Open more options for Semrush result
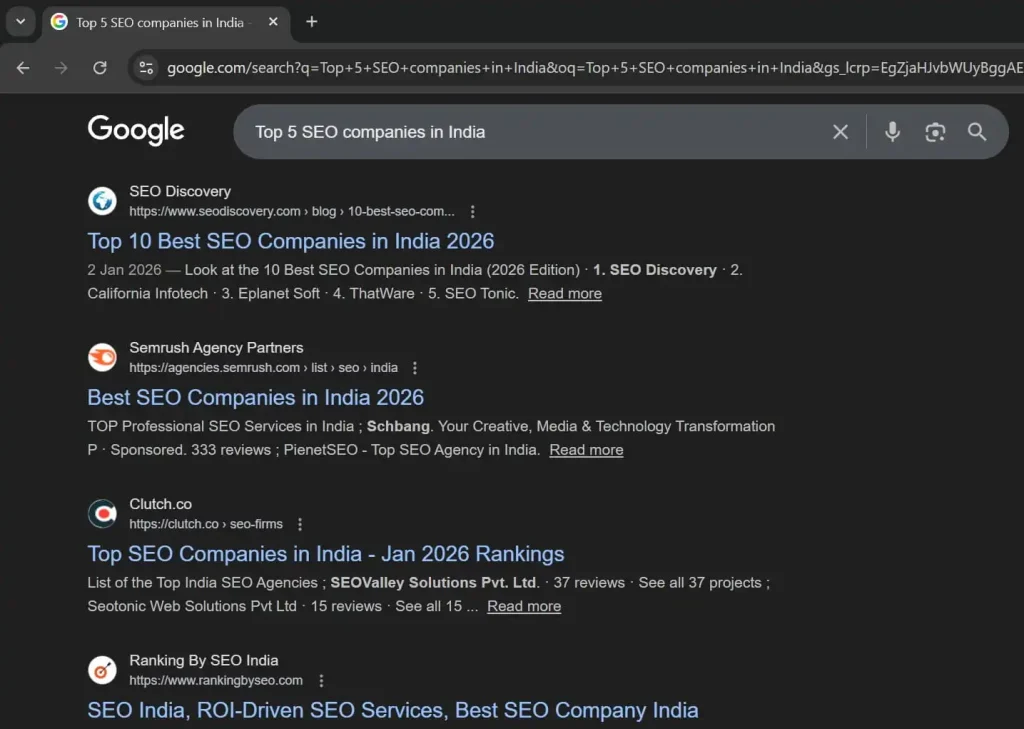The height and width of the screenshot is (729, 1024). point(415,368)
